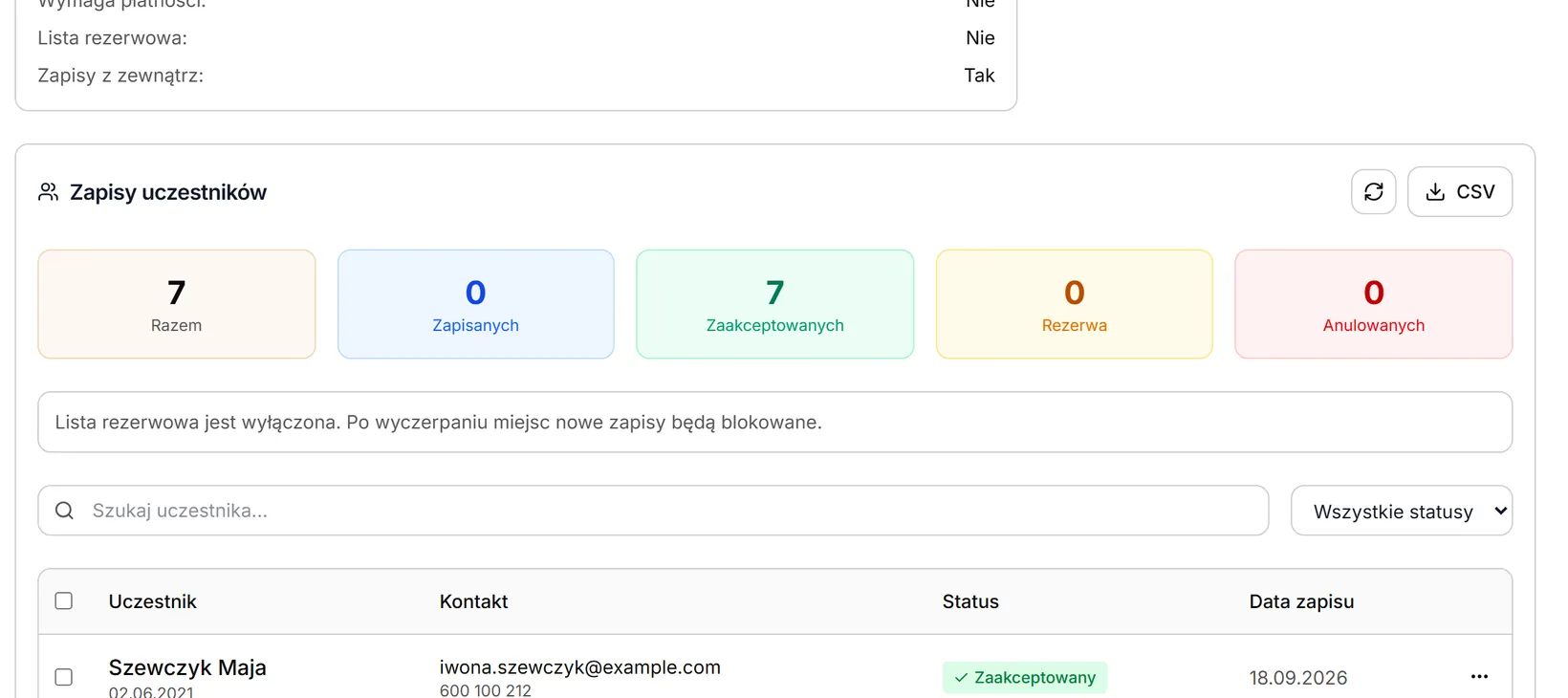Viewport: 1568px width, 698px height.
Task: Check the box for Szewczyk Maja
Action: tap(64, 677)
